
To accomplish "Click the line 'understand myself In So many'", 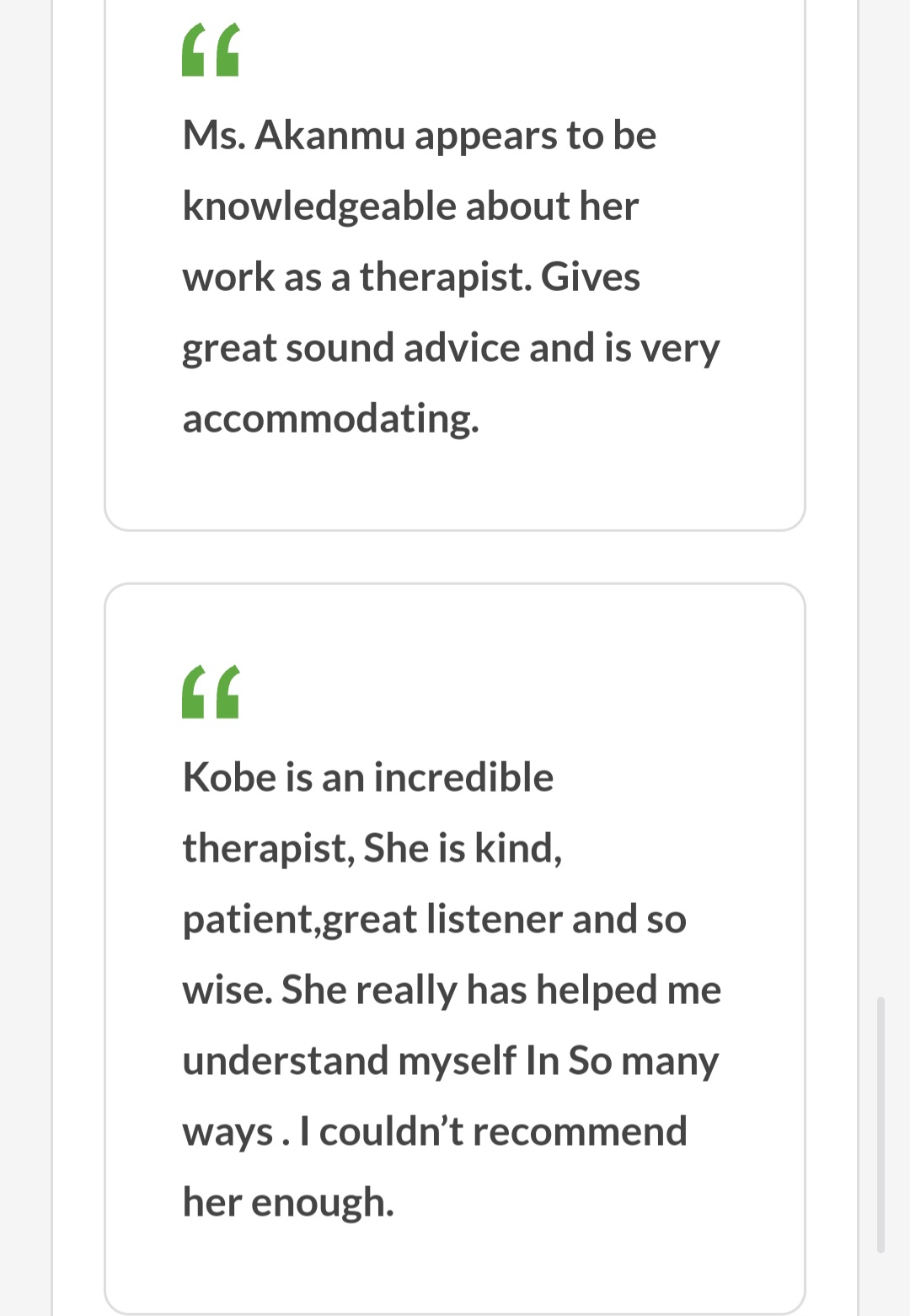I will (x=450, y=1061).
